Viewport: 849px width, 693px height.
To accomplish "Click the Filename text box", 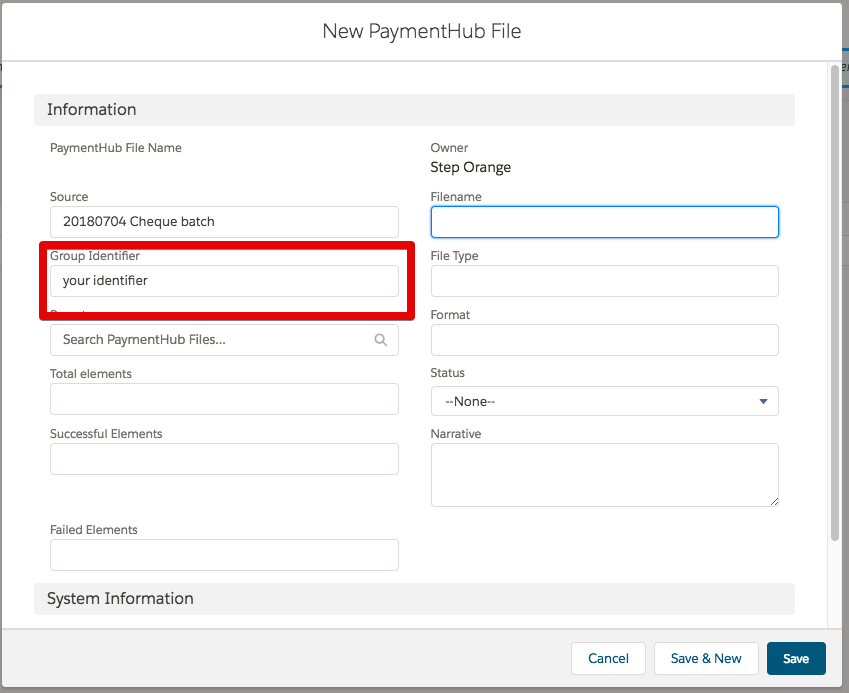I will pos(604,222).
